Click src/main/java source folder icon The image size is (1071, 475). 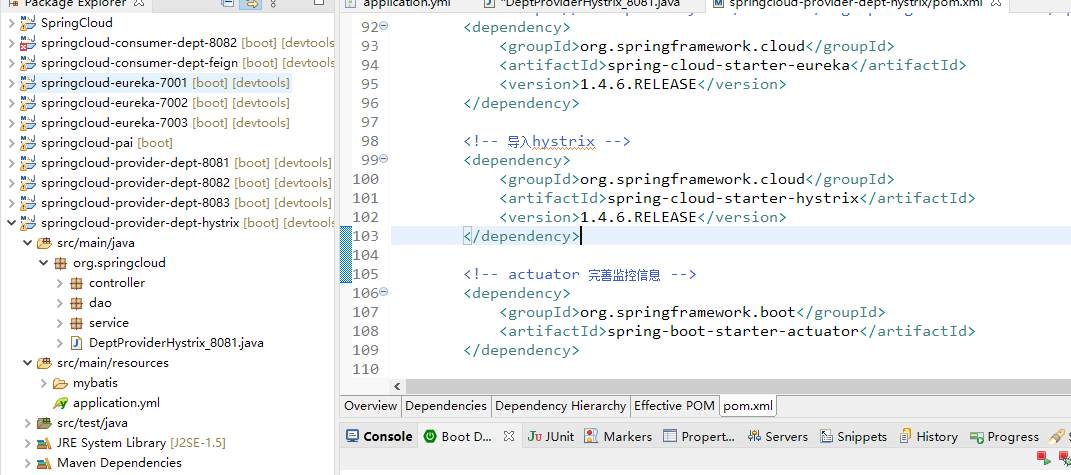pyautogui.click(x=44, y=243)
